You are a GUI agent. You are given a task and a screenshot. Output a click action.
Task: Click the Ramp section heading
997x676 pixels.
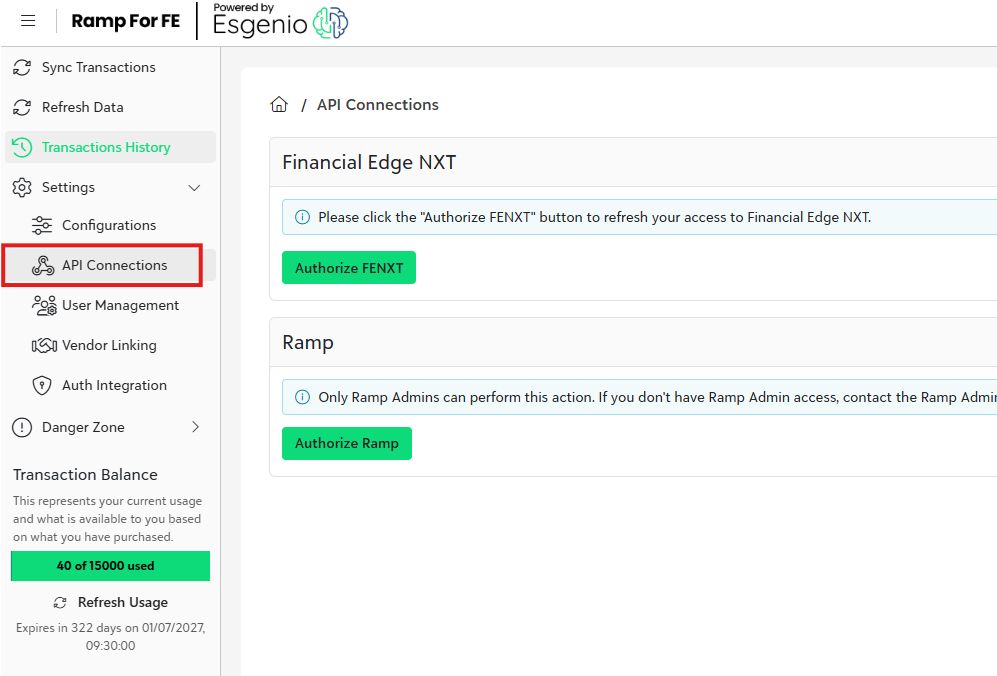pyautogui.click(x=308, y=342)
